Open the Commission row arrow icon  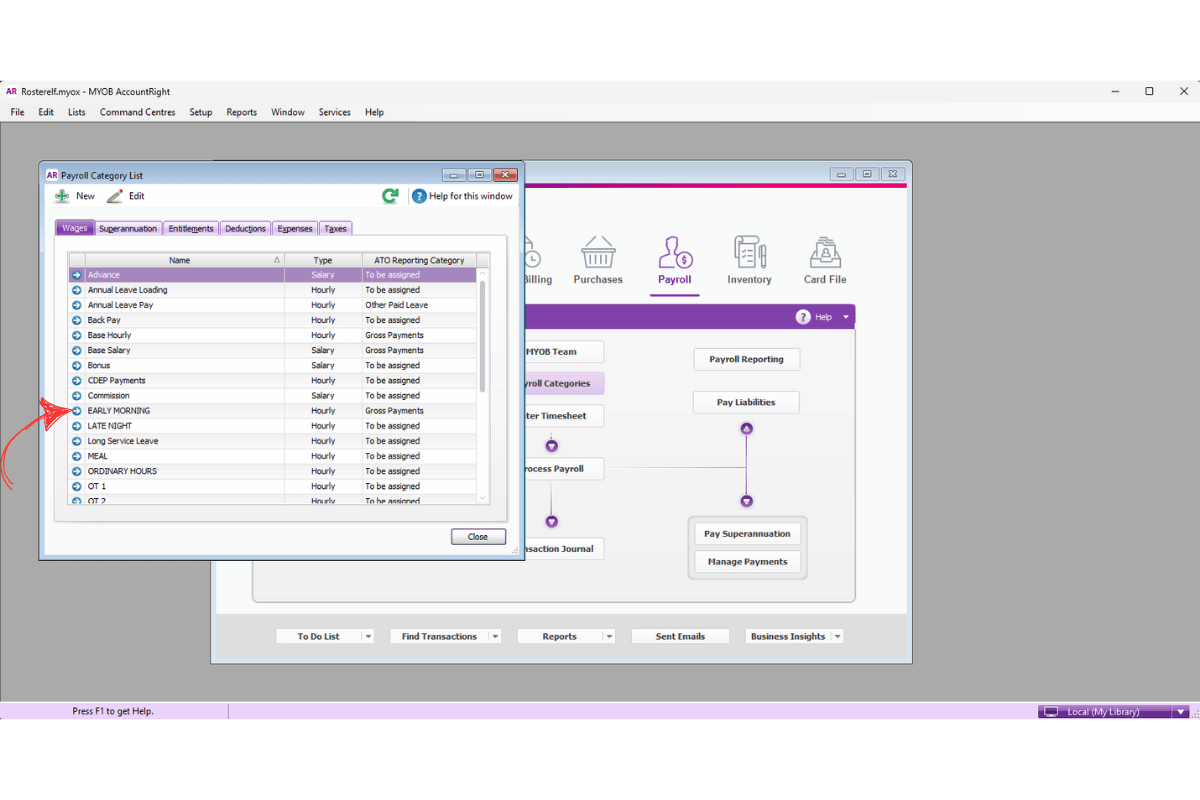tap(77, 395)
